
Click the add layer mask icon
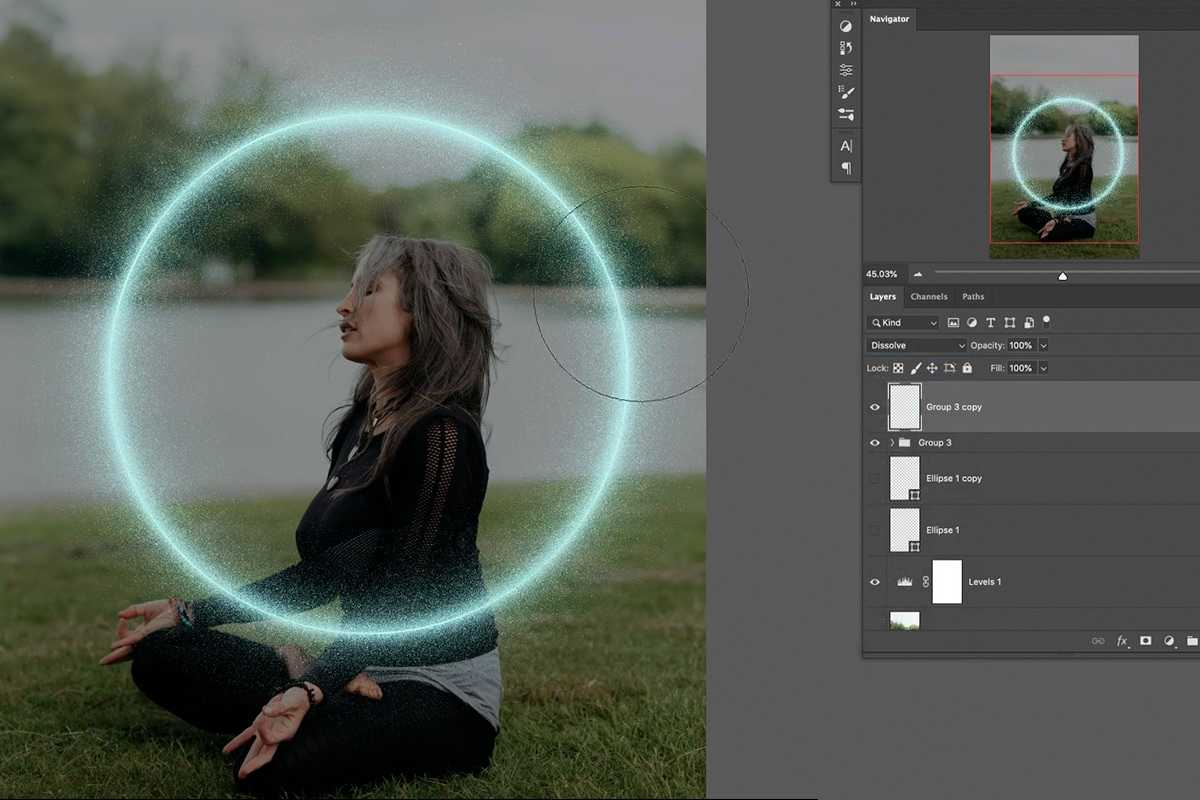[x=1146, y=640]
